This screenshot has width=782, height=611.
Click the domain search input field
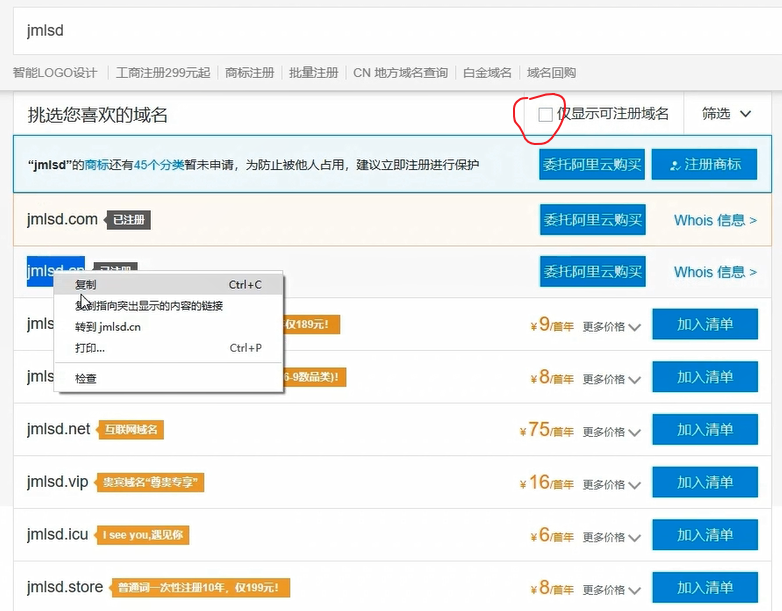click(390, 31)
